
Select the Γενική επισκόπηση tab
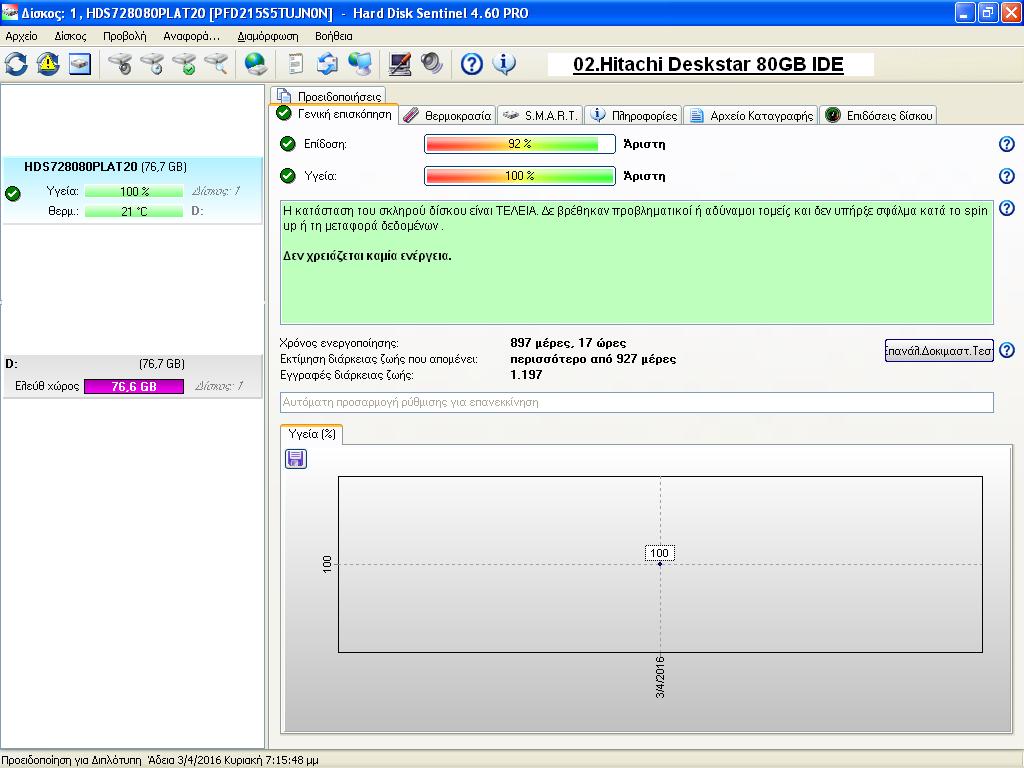(334, 114)
